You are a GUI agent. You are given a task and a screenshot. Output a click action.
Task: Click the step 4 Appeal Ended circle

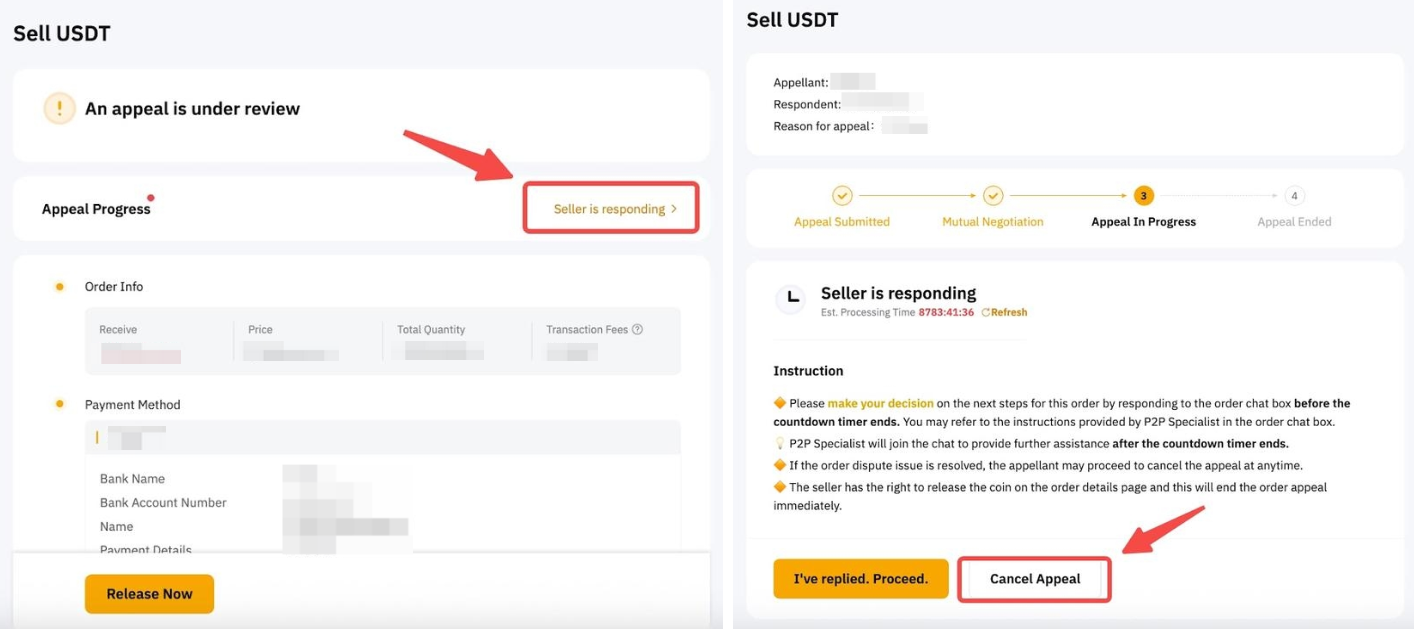tap(1294, 196)
